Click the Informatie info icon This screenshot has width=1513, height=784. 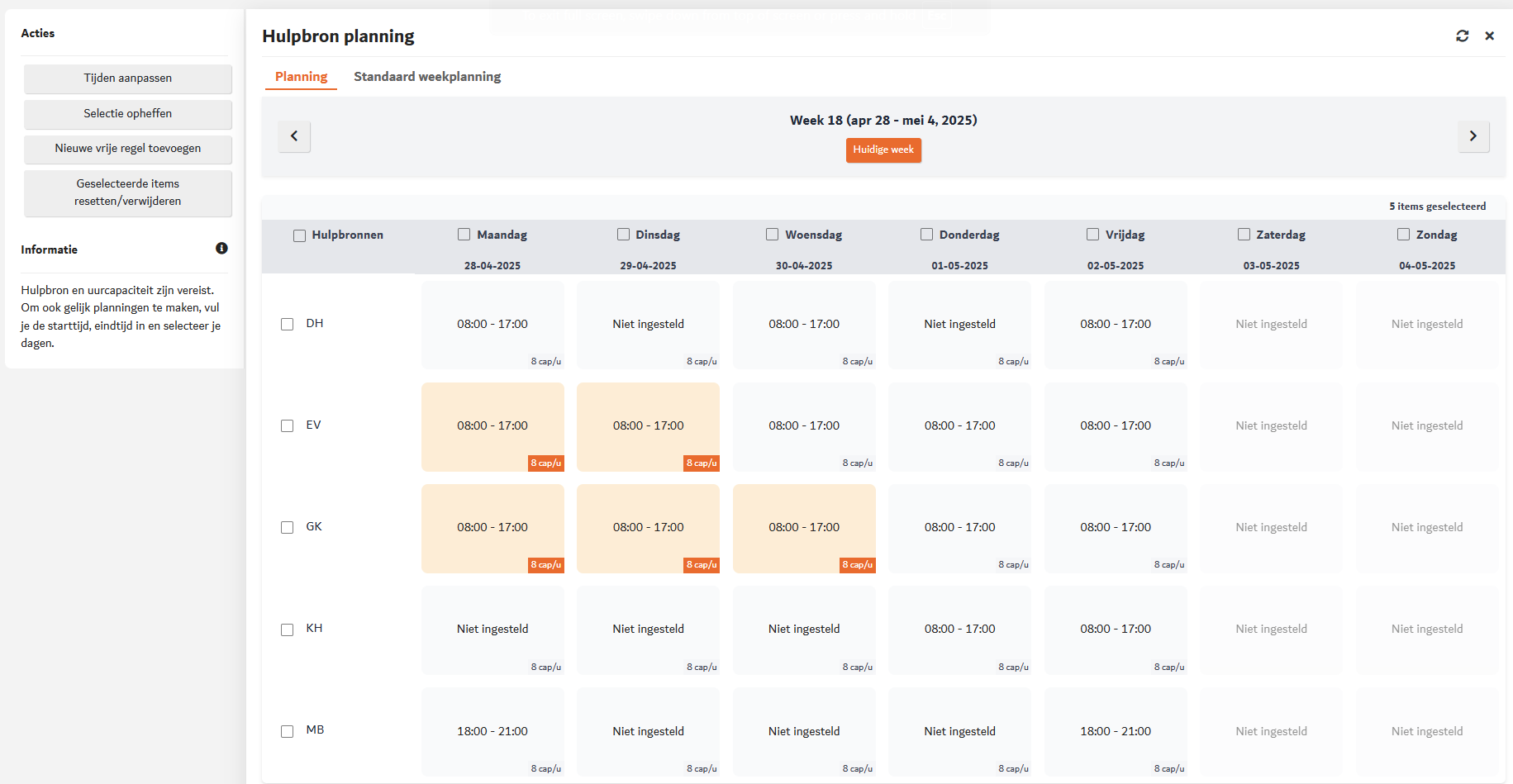(x=221, y=249)
